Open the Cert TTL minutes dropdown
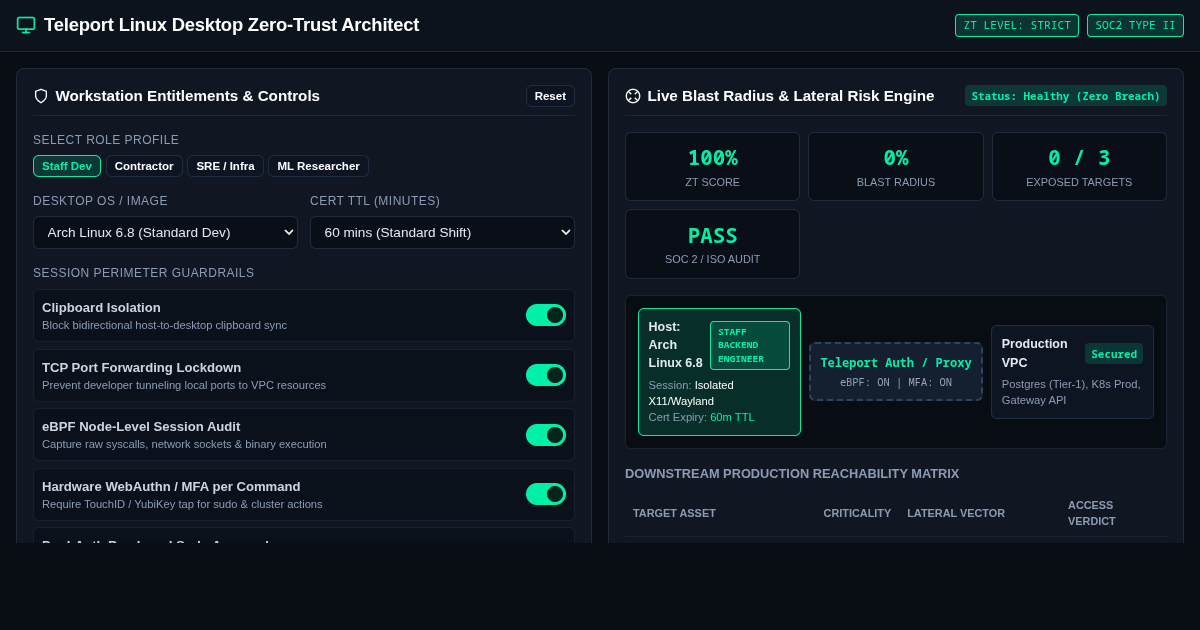Screen dimensions: 1200x630 [442, 233]
